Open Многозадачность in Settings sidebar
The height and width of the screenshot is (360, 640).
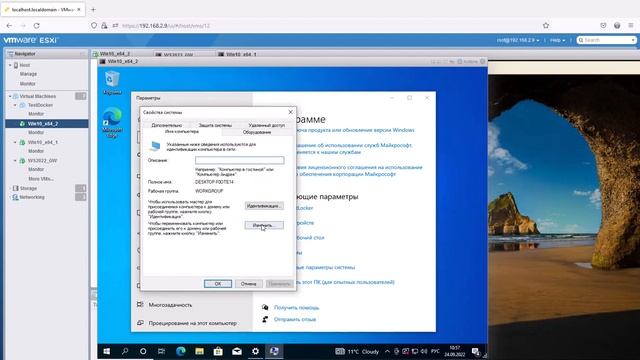point(170,305)
